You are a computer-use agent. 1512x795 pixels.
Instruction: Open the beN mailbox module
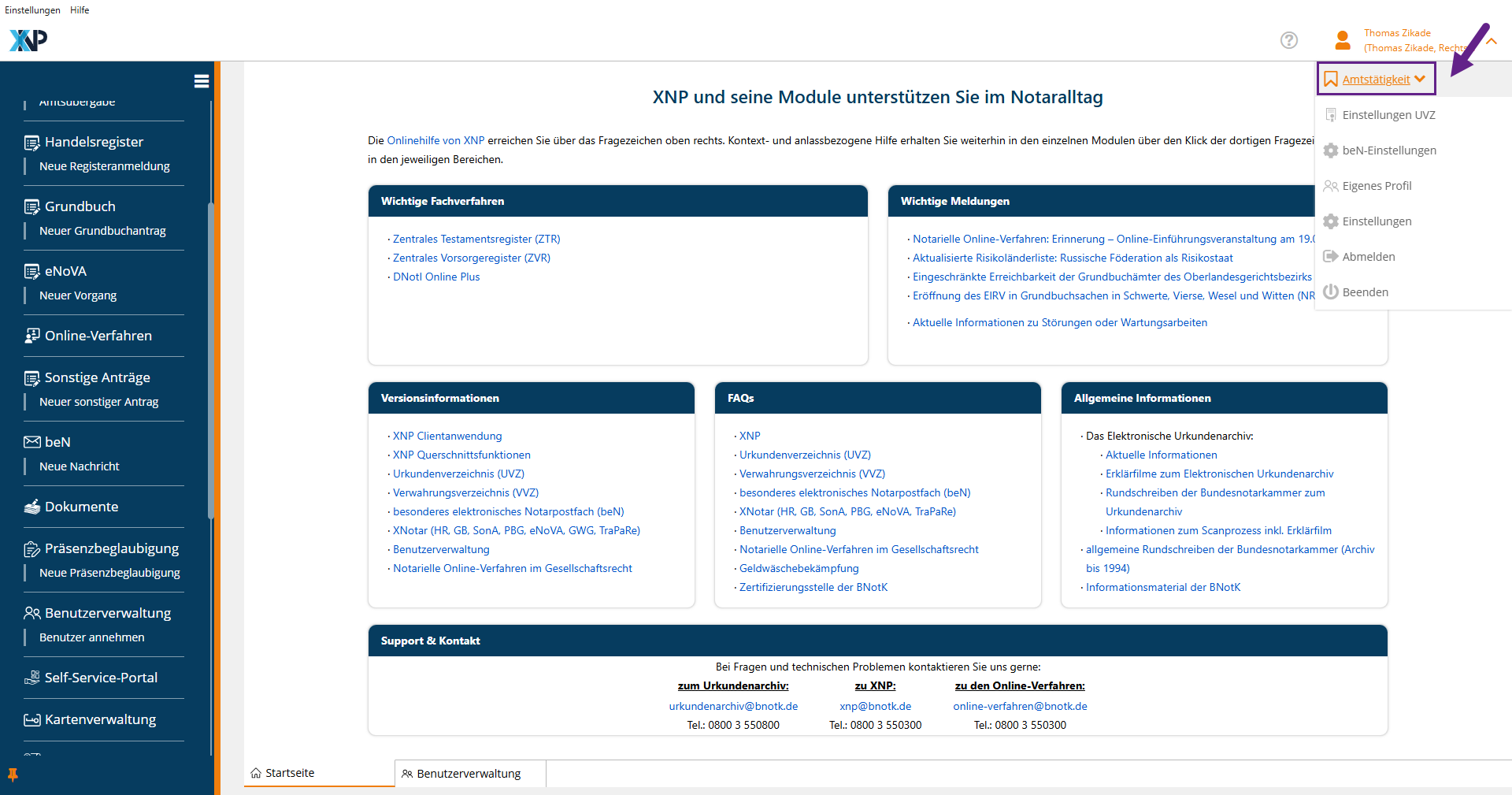[x=57, y=442]
